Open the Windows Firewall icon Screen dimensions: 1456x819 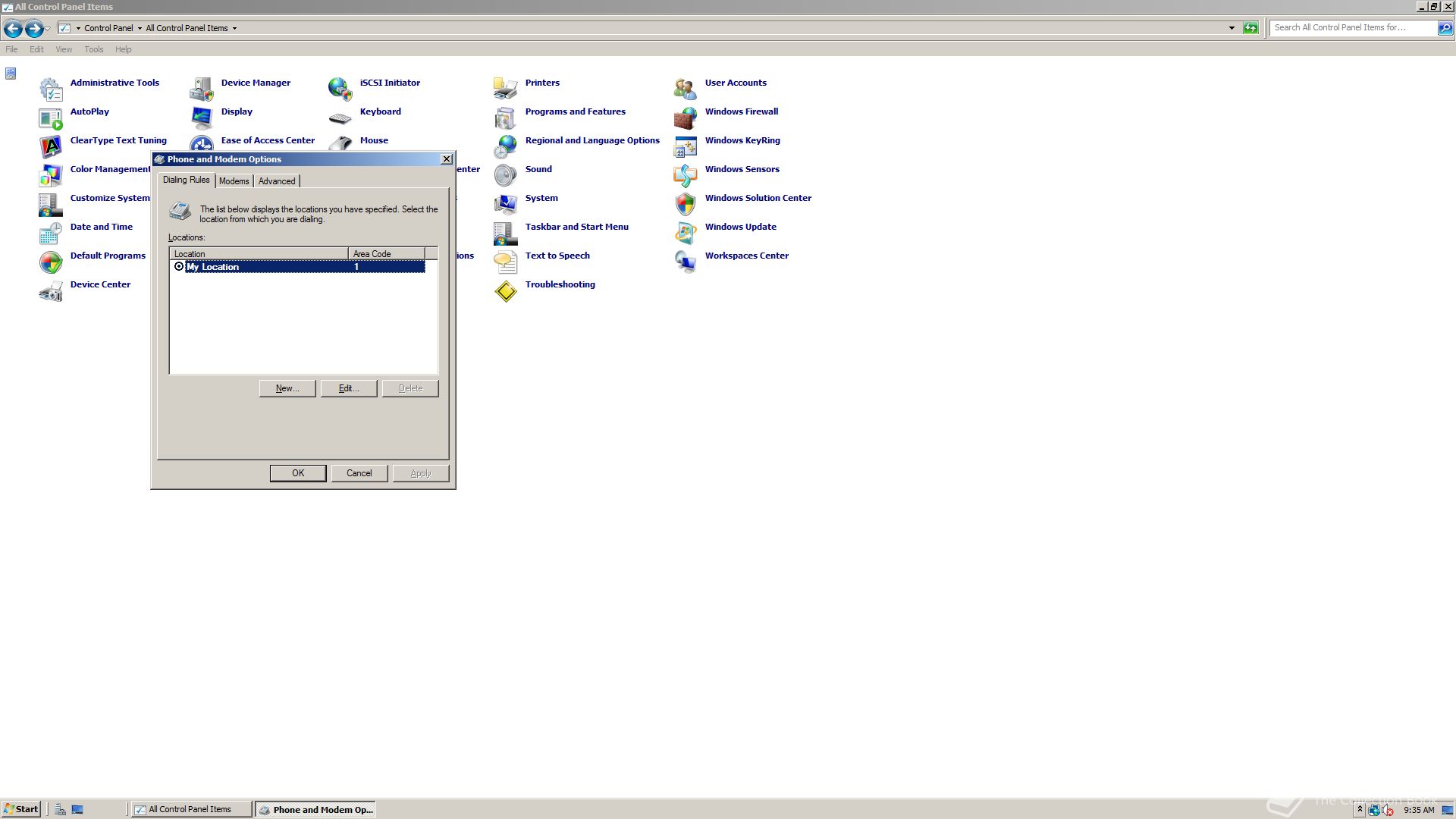tap(686, 118)
